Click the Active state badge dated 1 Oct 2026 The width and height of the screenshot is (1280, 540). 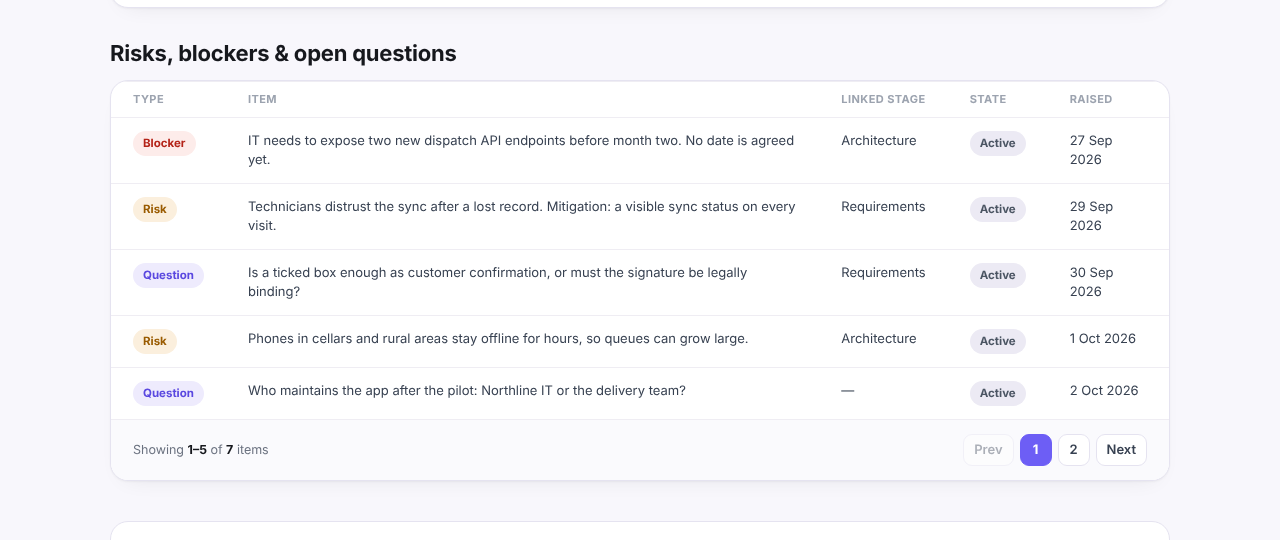pos(998,341)
